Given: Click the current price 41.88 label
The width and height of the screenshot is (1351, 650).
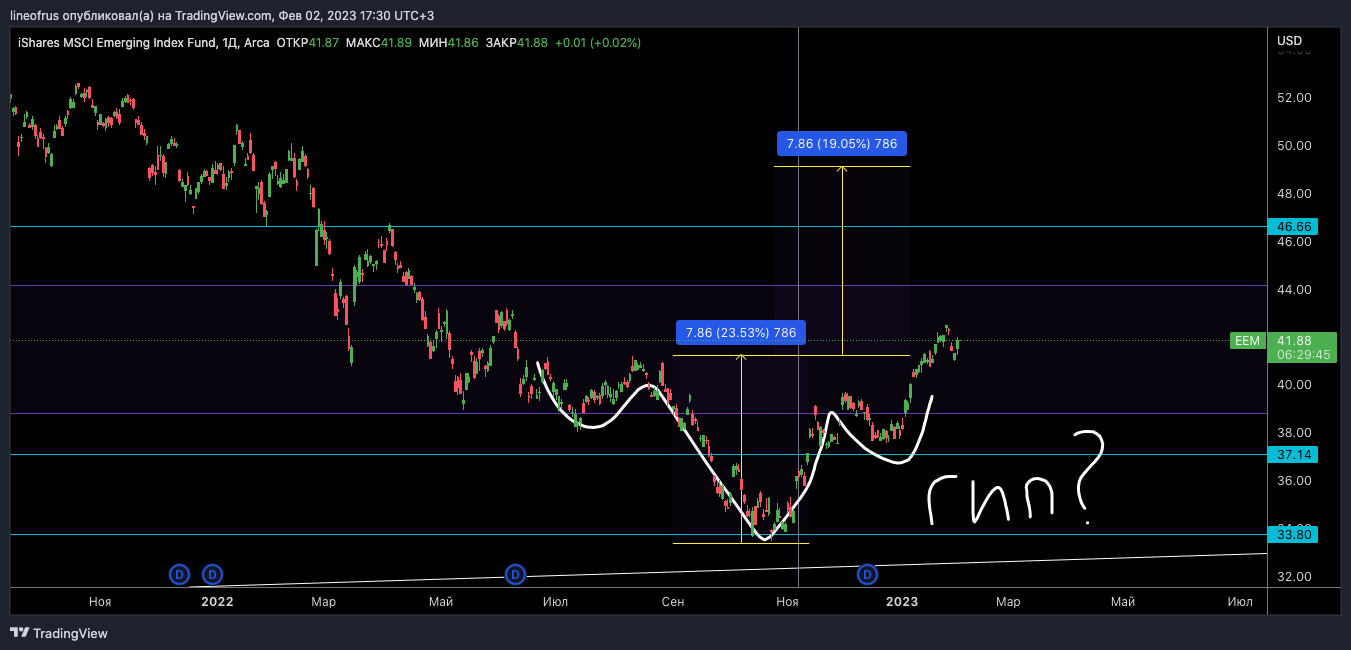Looking at the screenshot, I should 1292,340.
